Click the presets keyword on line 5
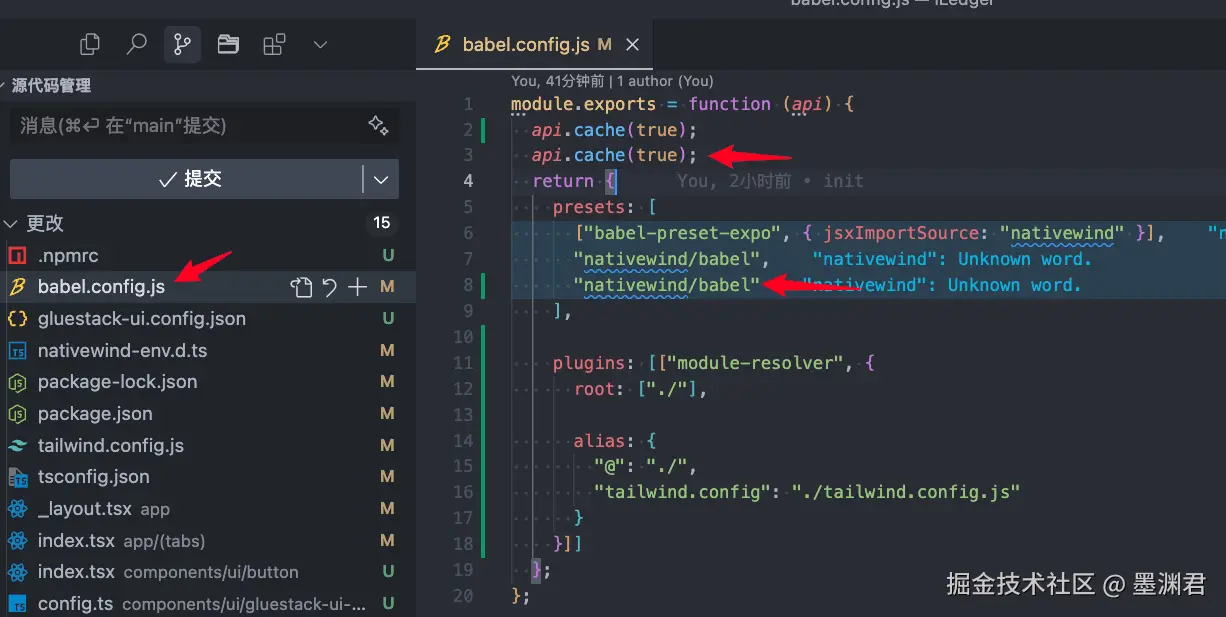The width and height of the screenshot is (1226, 617). [589, 207]
